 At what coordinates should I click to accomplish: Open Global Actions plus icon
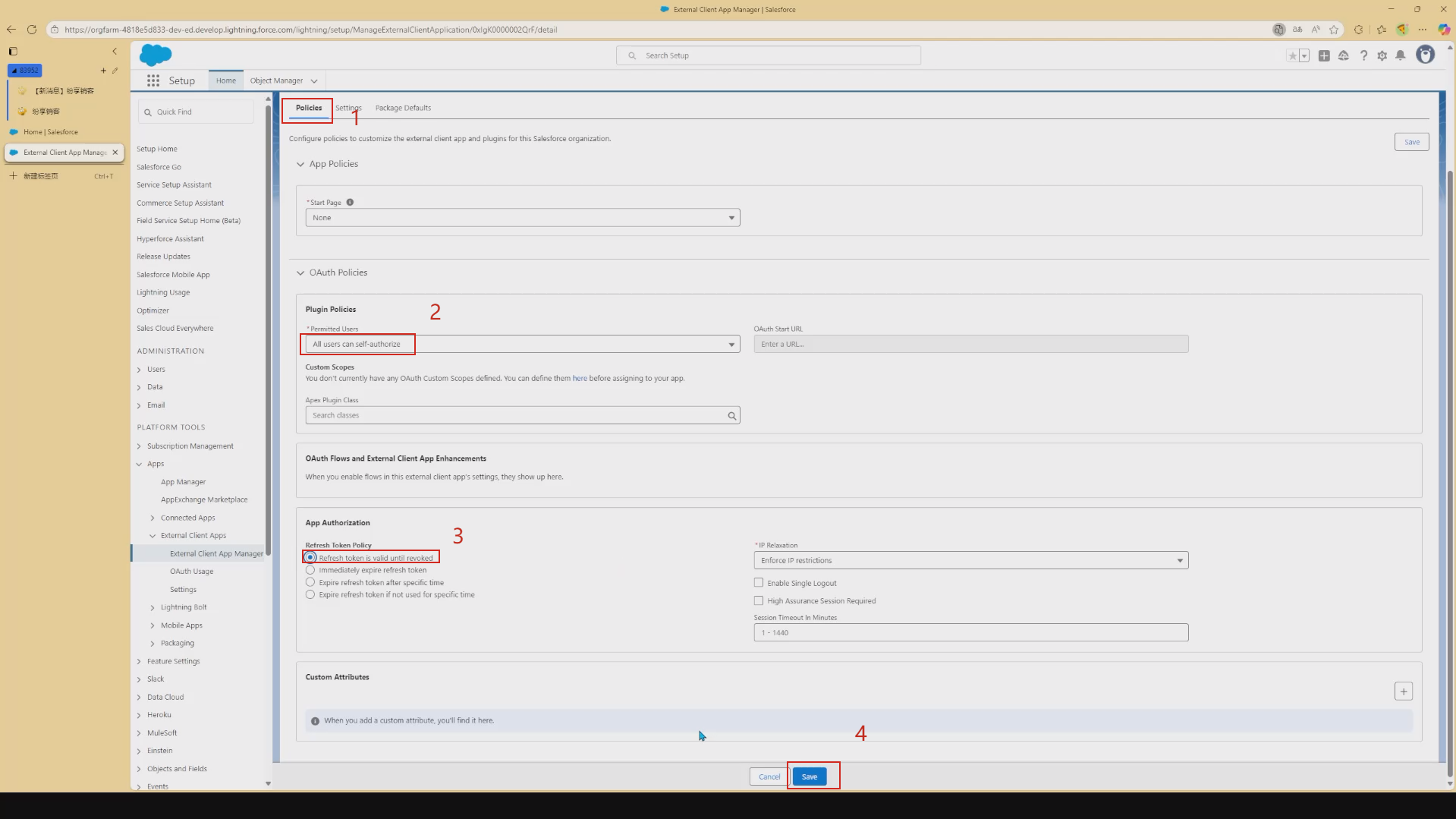[x=1324, y=55]
